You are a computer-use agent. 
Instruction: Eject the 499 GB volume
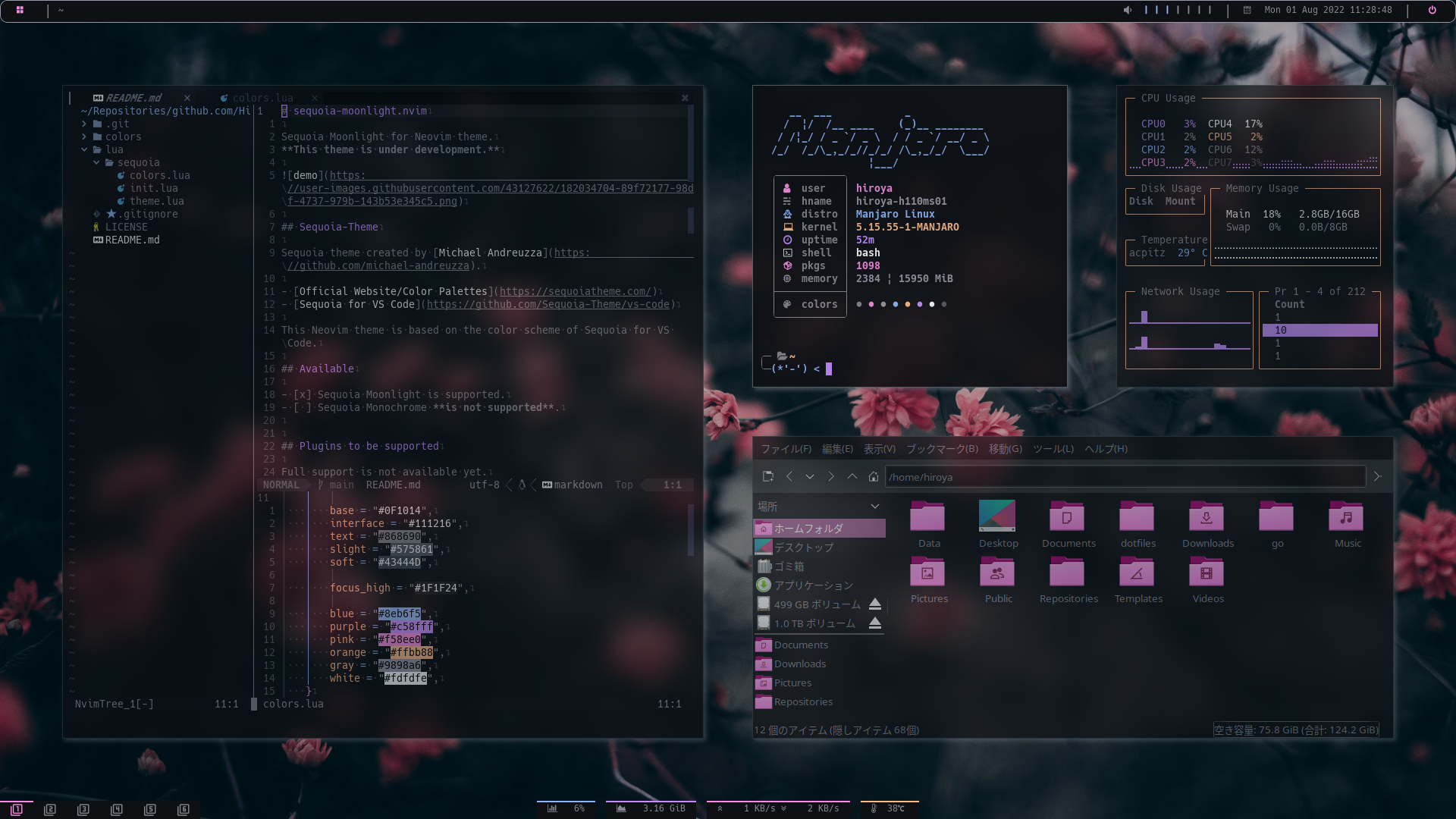pos(874,604)
